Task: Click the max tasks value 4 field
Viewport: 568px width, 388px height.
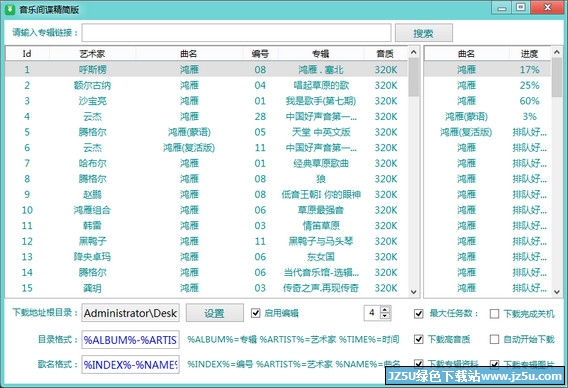Action: pos(372,313)
